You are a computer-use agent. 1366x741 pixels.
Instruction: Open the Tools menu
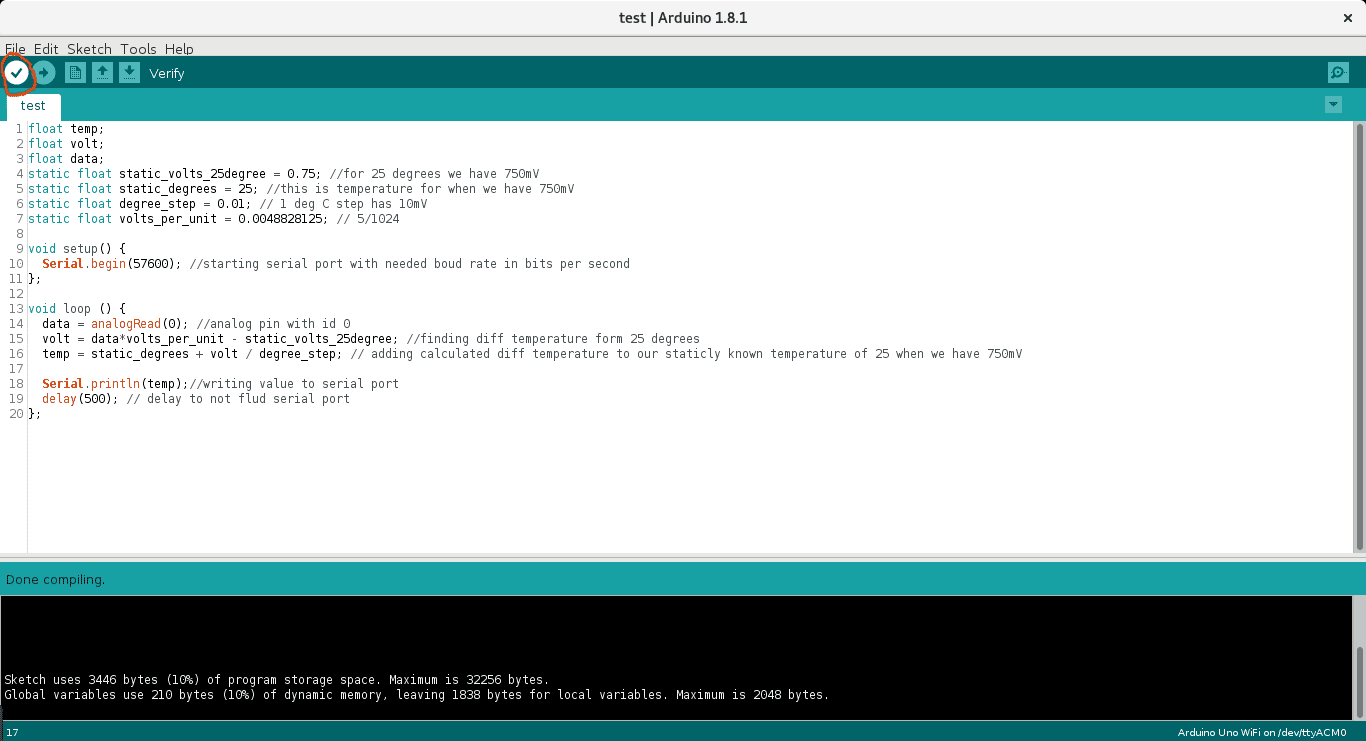138,48
